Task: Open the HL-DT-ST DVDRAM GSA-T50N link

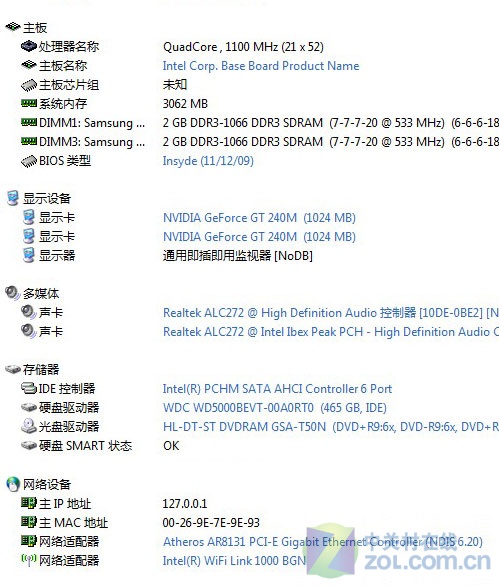Action: [x=331, y=427]
